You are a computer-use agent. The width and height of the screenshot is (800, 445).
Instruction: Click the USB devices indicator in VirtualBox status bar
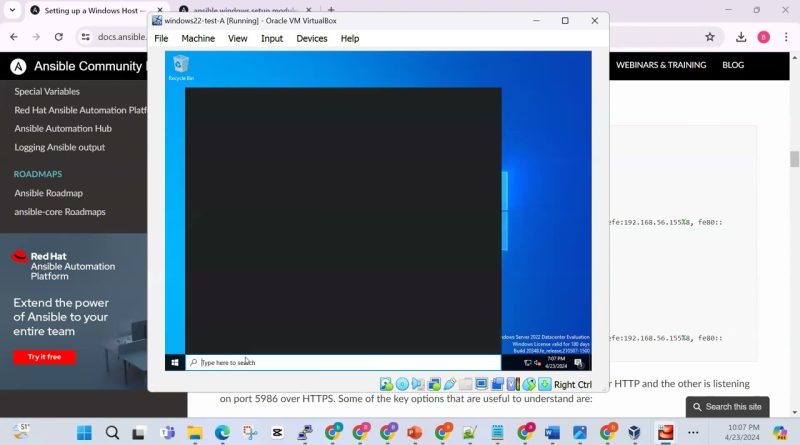pos(449,384)
